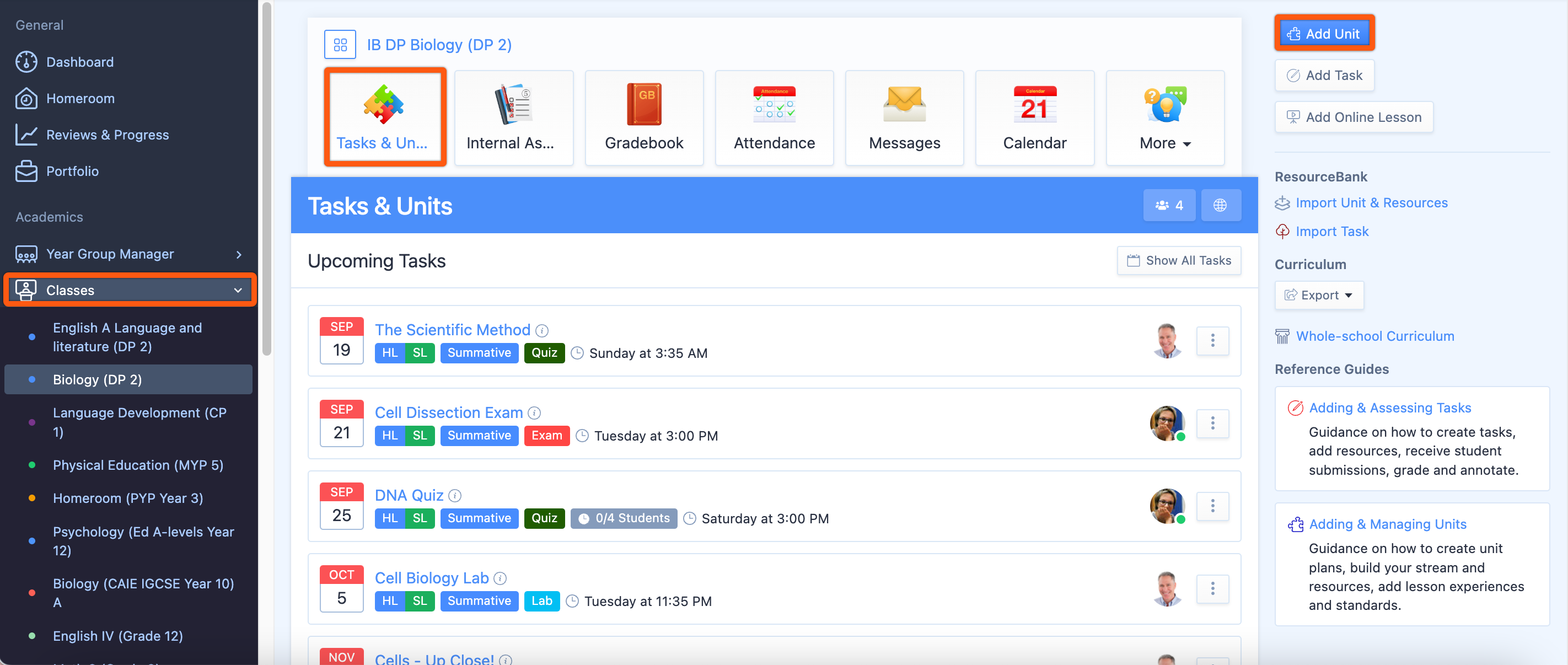Click info icon next to The Scientific Method

[542, 330]
